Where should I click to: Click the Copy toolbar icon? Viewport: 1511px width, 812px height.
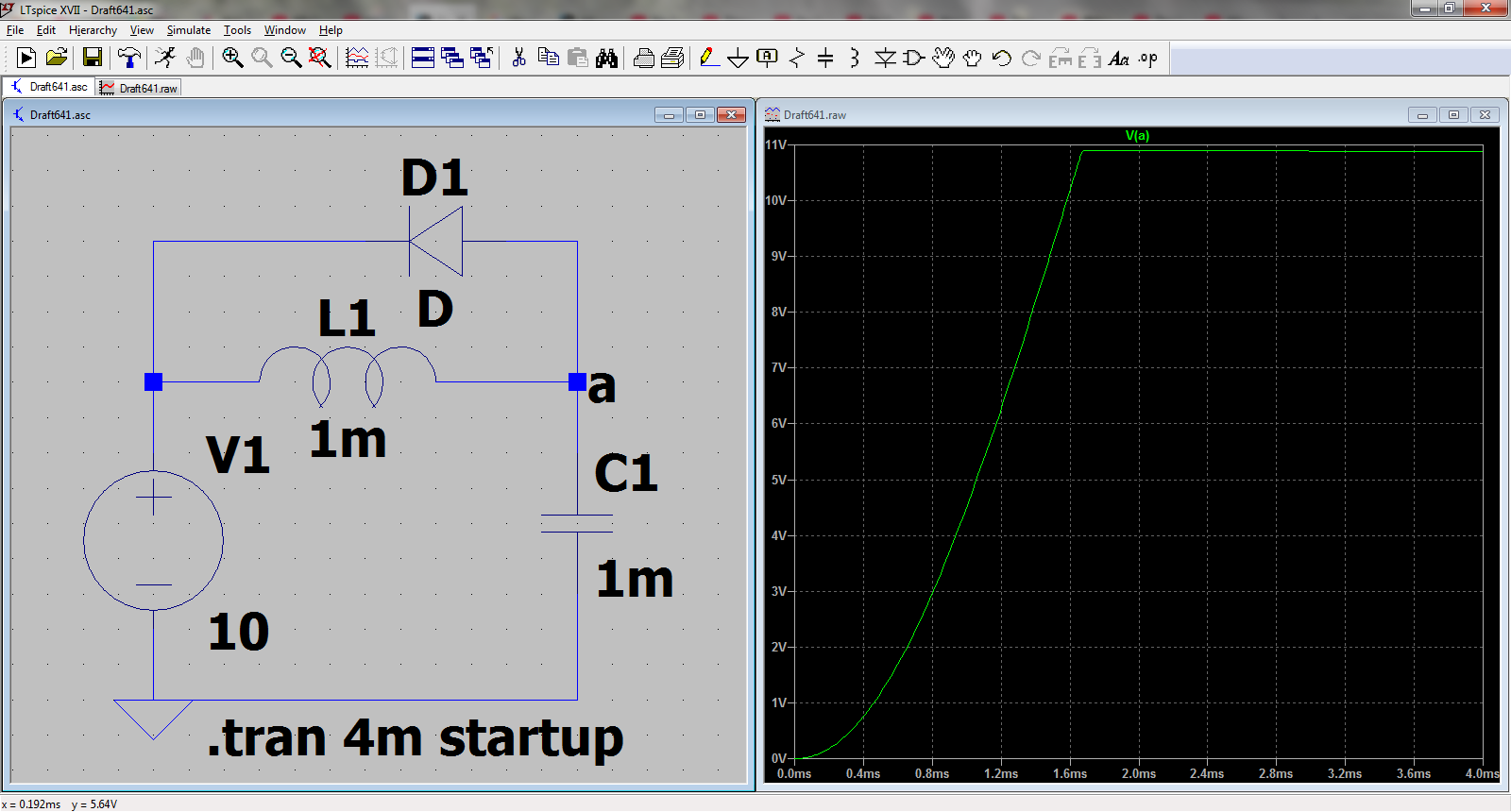[548, 58]
